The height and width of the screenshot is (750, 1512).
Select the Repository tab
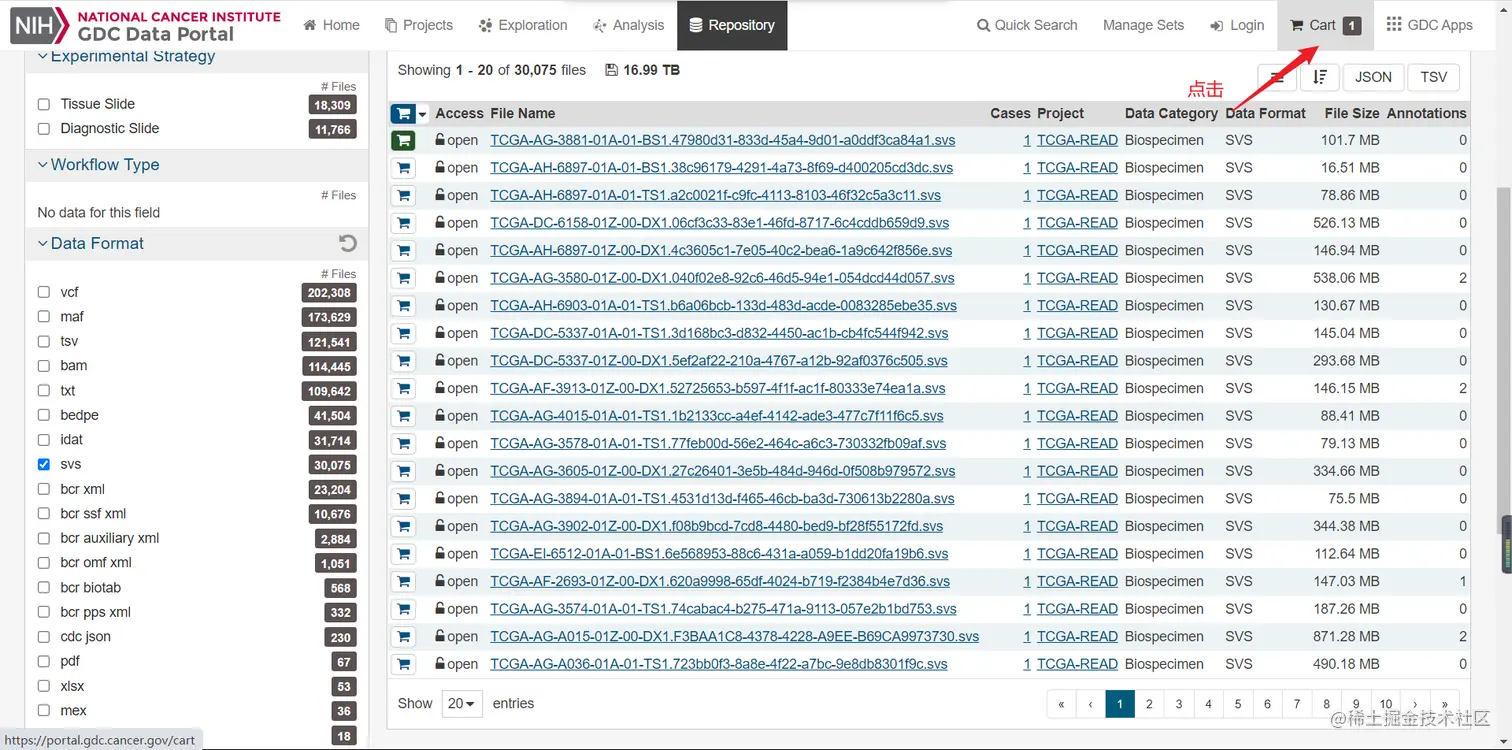732,25
